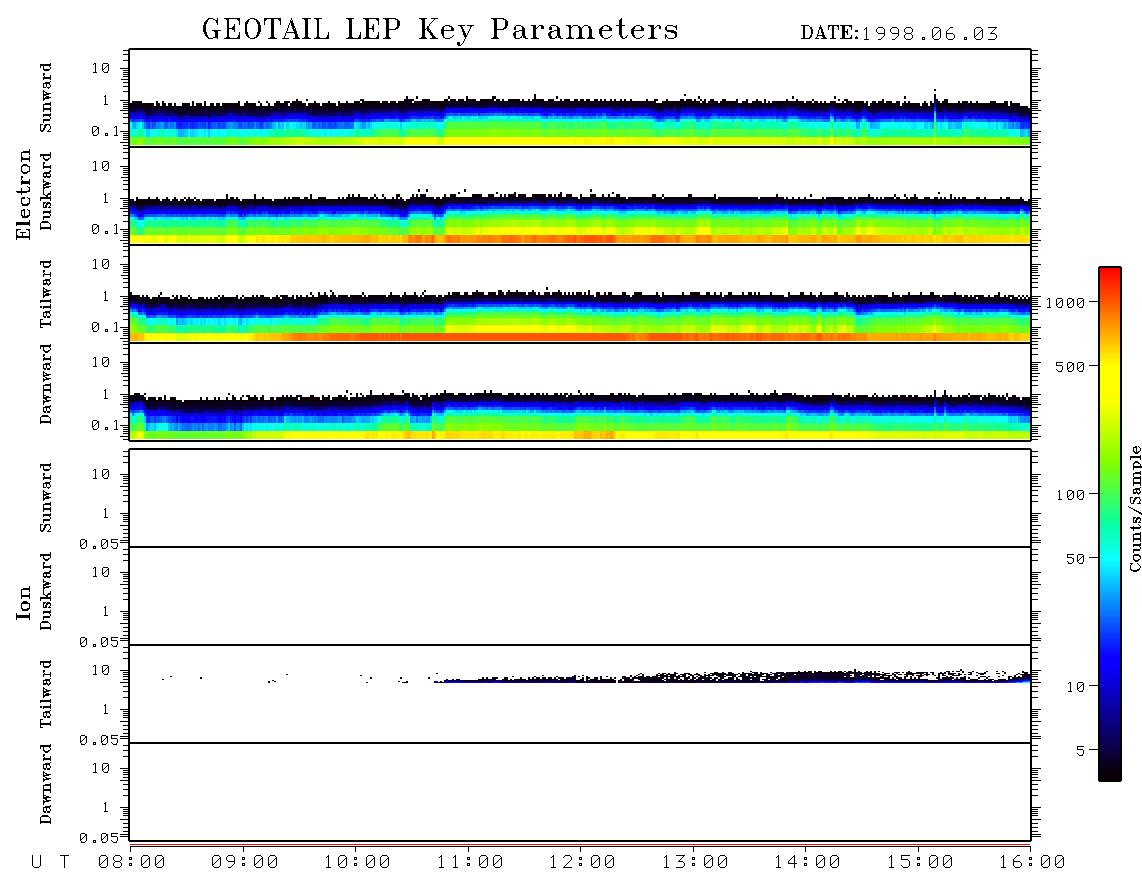Click the 12:00 time axis label
1142x880 pixels.
[x=582, y=862]
